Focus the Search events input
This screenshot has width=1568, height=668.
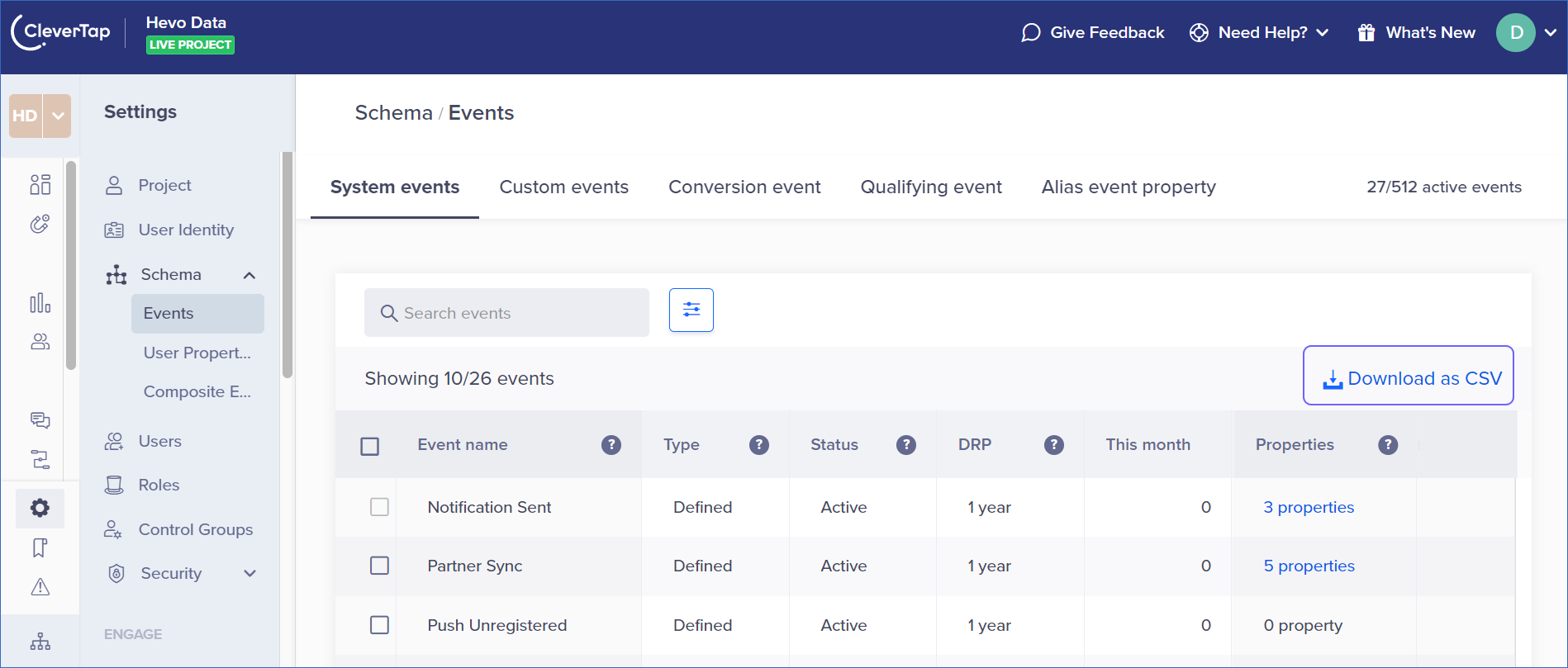pos(506,312)
